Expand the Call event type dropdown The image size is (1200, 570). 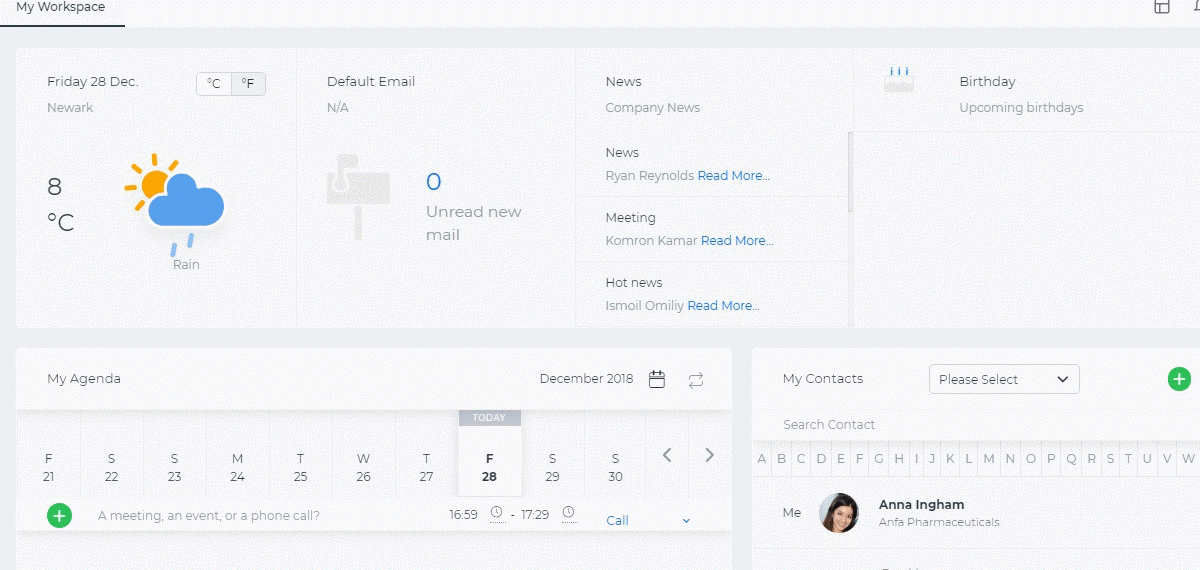[648, 520]
